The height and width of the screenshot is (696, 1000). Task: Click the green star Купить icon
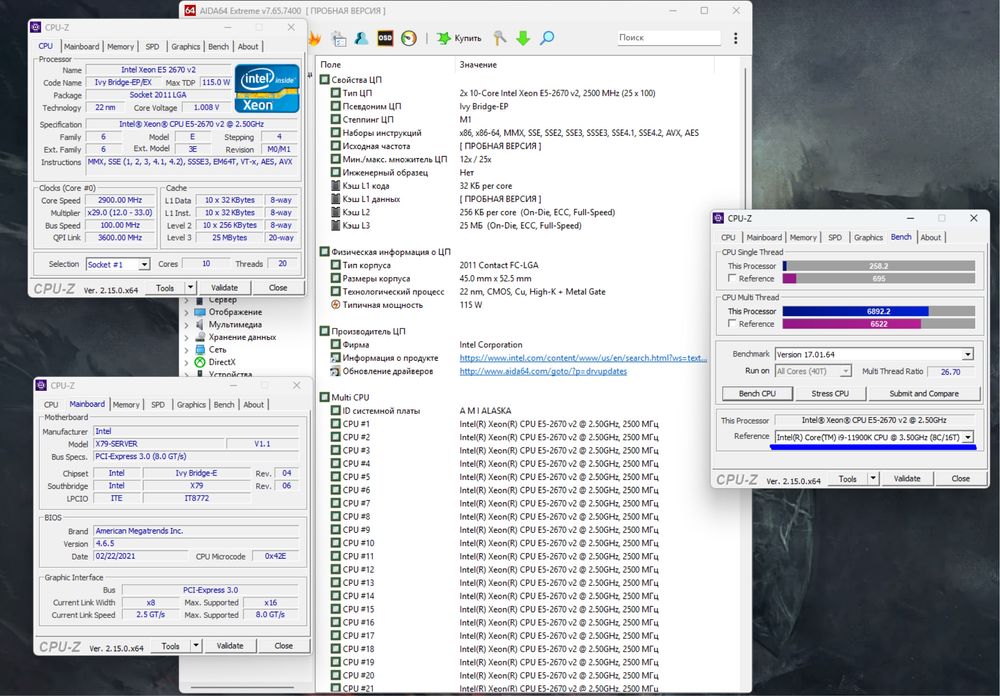444,38
